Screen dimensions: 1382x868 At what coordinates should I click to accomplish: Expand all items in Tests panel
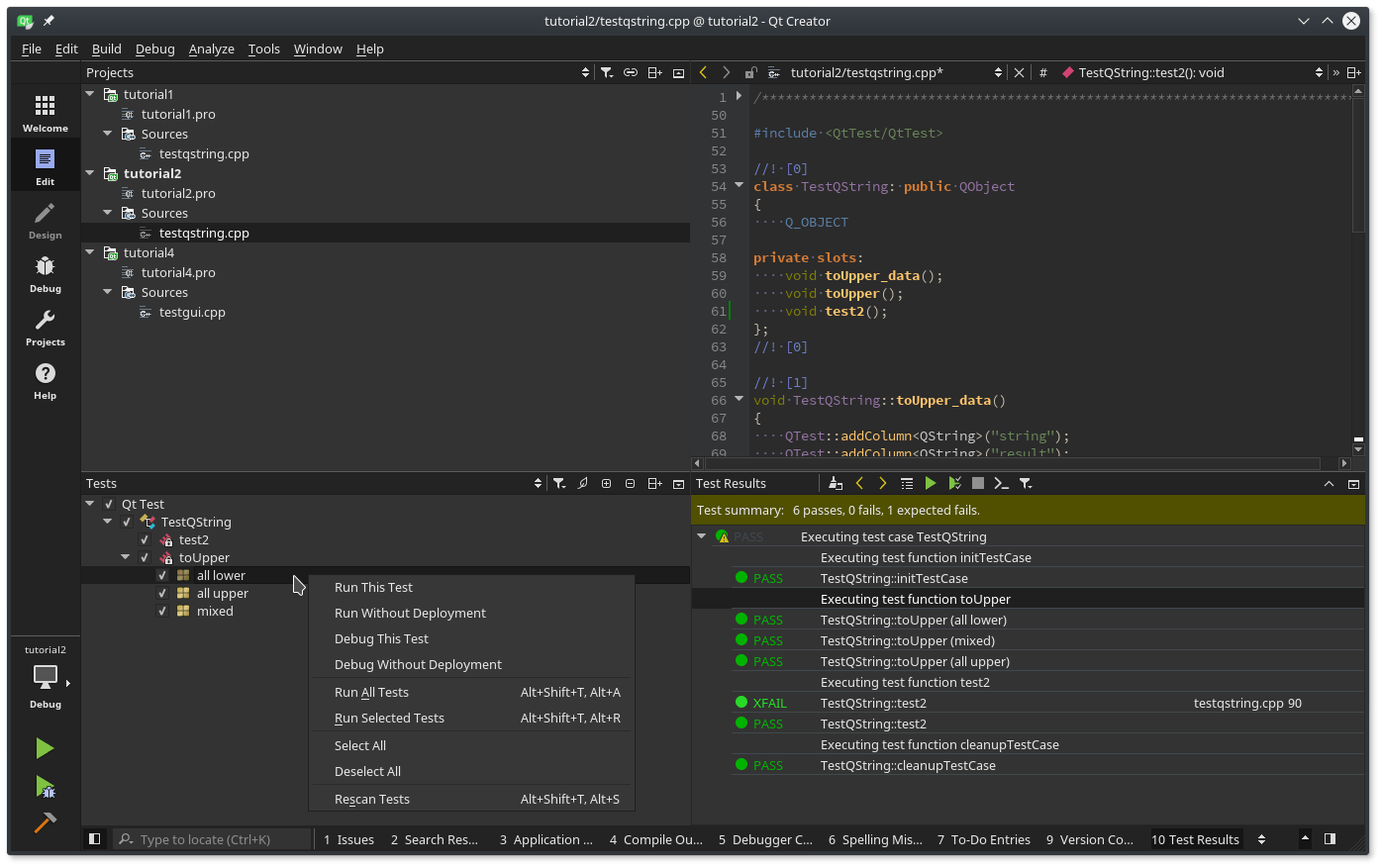[x=607, y=483]
